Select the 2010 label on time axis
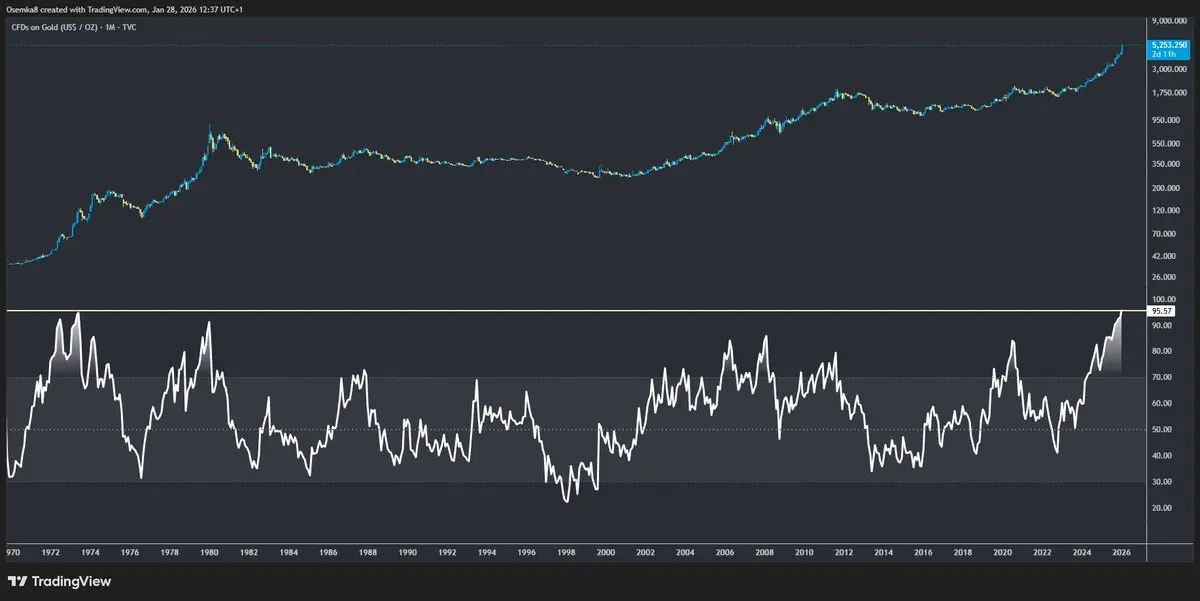 [x=804, y=551]
